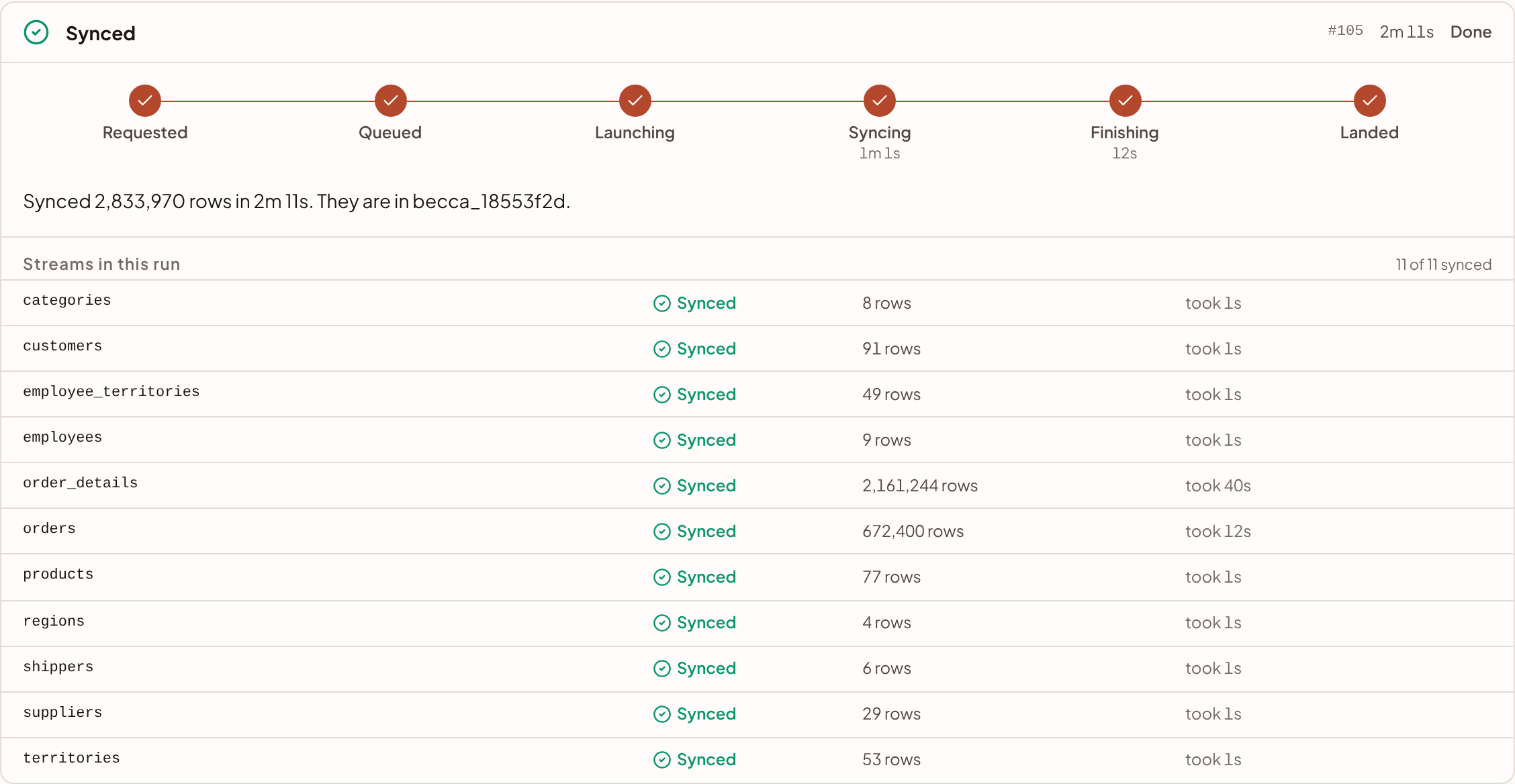This screenshot has width=1515, height=784.
Task: Click the Finishing step checkmark circle
Action: 1125,101
